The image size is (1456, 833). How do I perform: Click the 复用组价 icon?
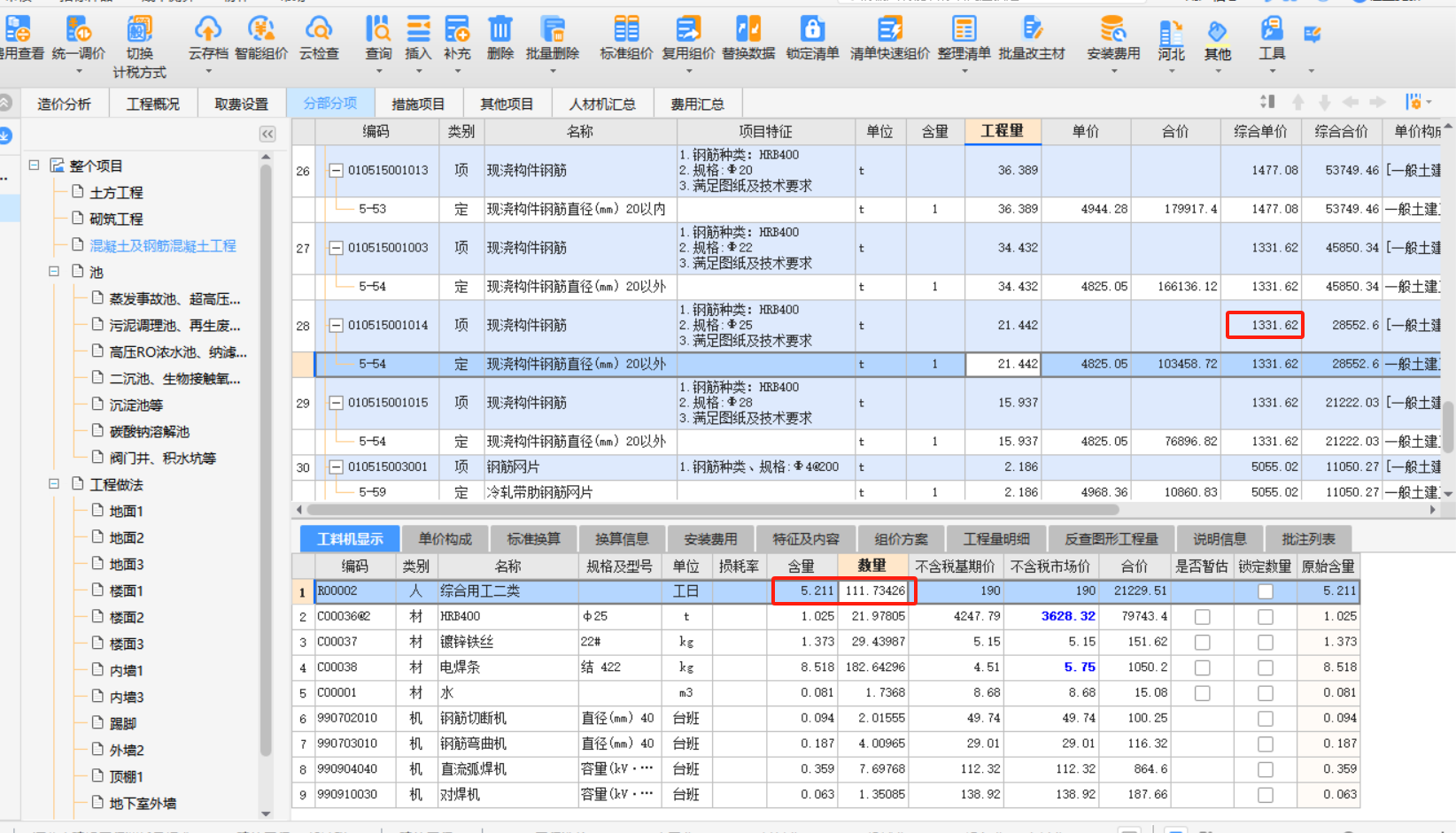pyautogui.click(x=688, y=28)
